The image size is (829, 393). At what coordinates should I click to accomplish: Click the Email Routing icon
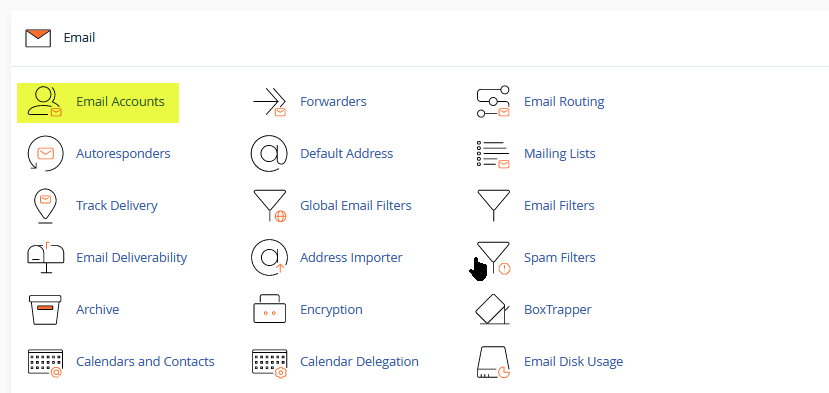(x=493, y=102)
